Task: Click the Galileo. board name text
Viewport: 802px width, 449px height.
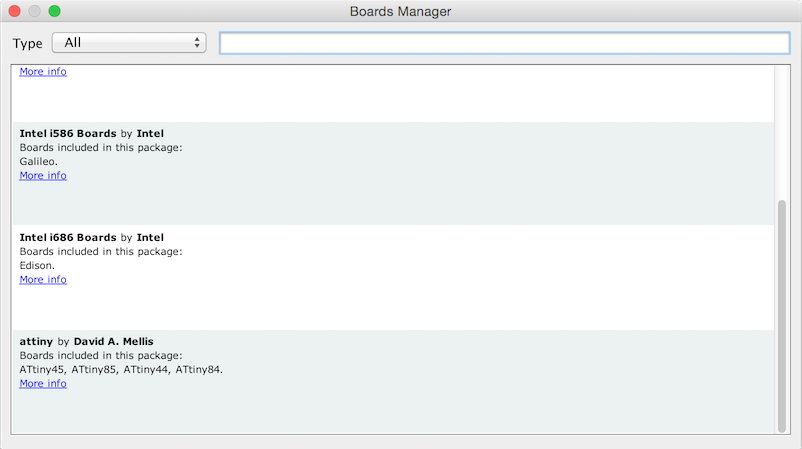Action: 38,162
